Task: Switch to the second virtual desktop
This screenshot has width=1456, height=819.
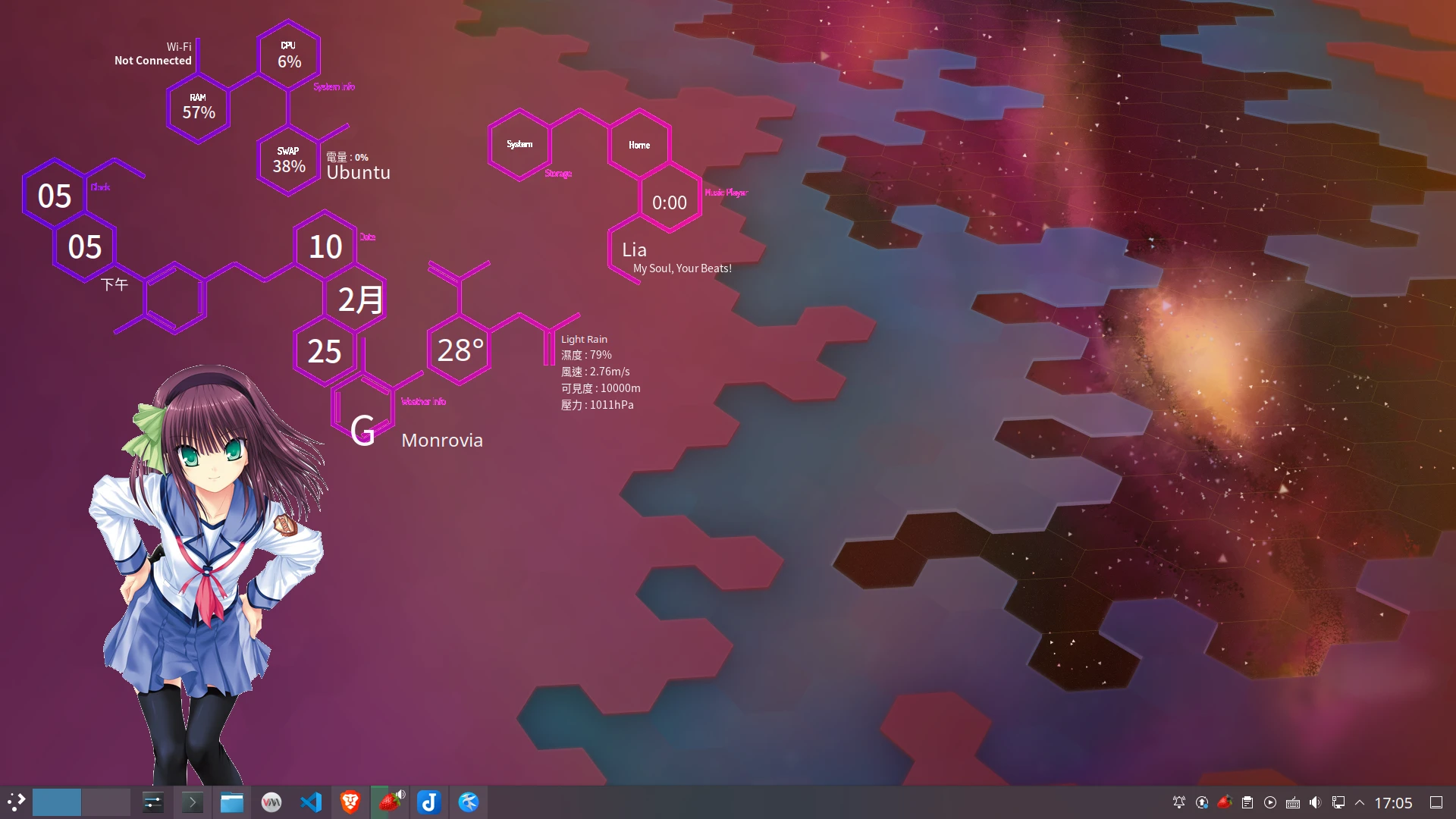Action: pos(106,802)
